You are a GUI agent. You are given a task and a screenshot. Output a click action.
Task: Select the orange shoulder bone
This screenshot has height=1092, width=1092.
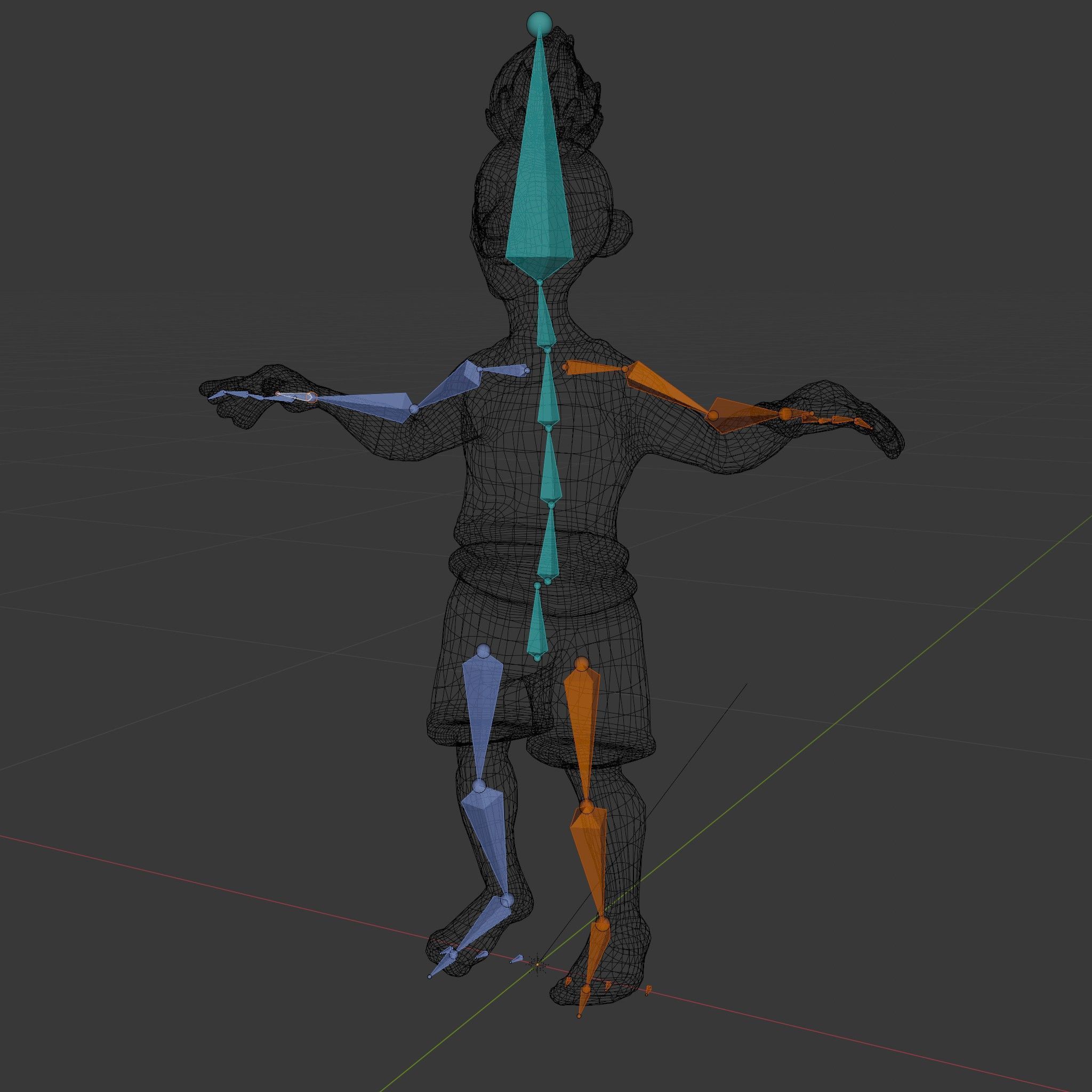coord(595,368)
